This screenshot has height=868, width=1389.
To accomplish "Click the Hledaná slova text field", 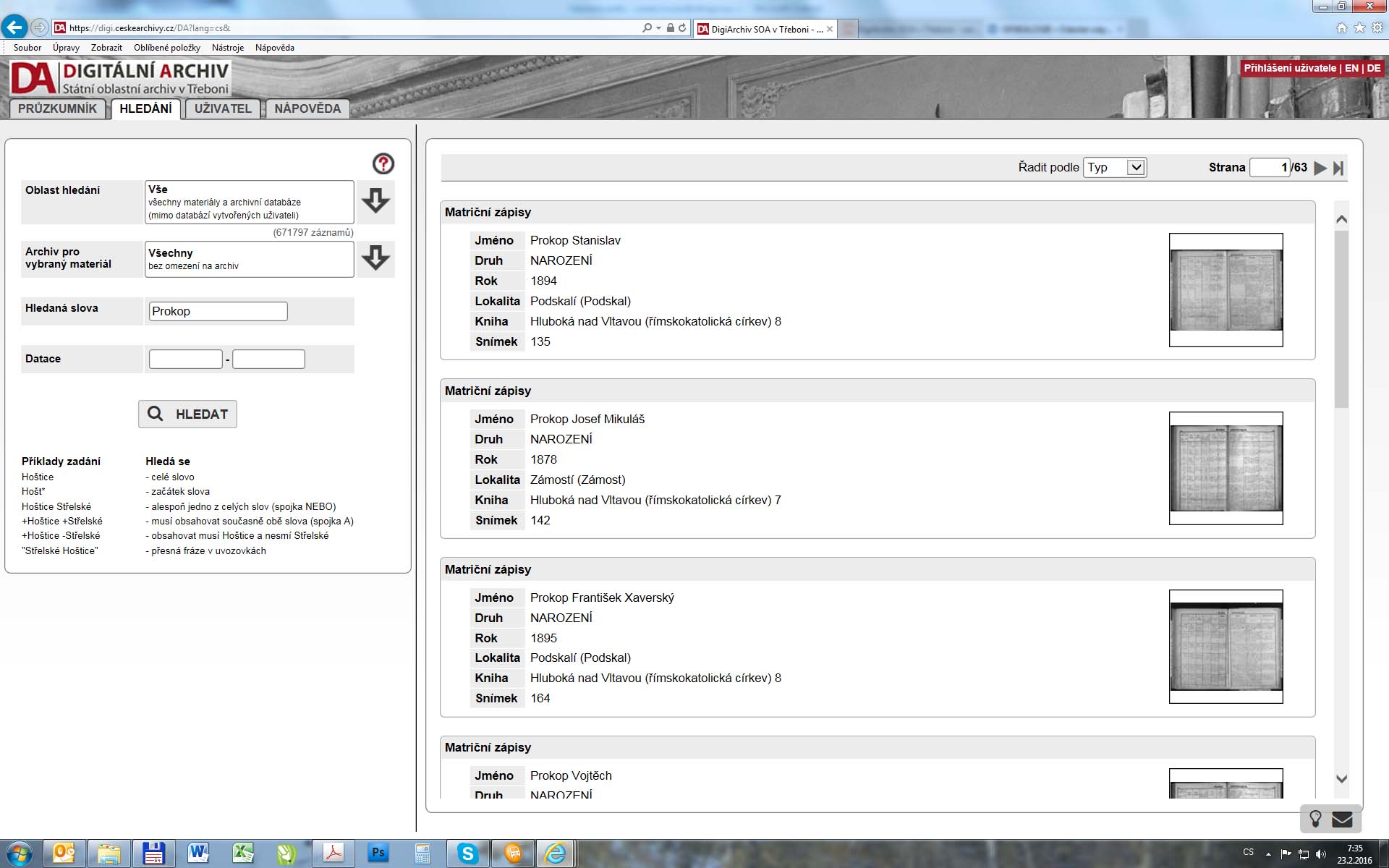I will coord(218,311).
